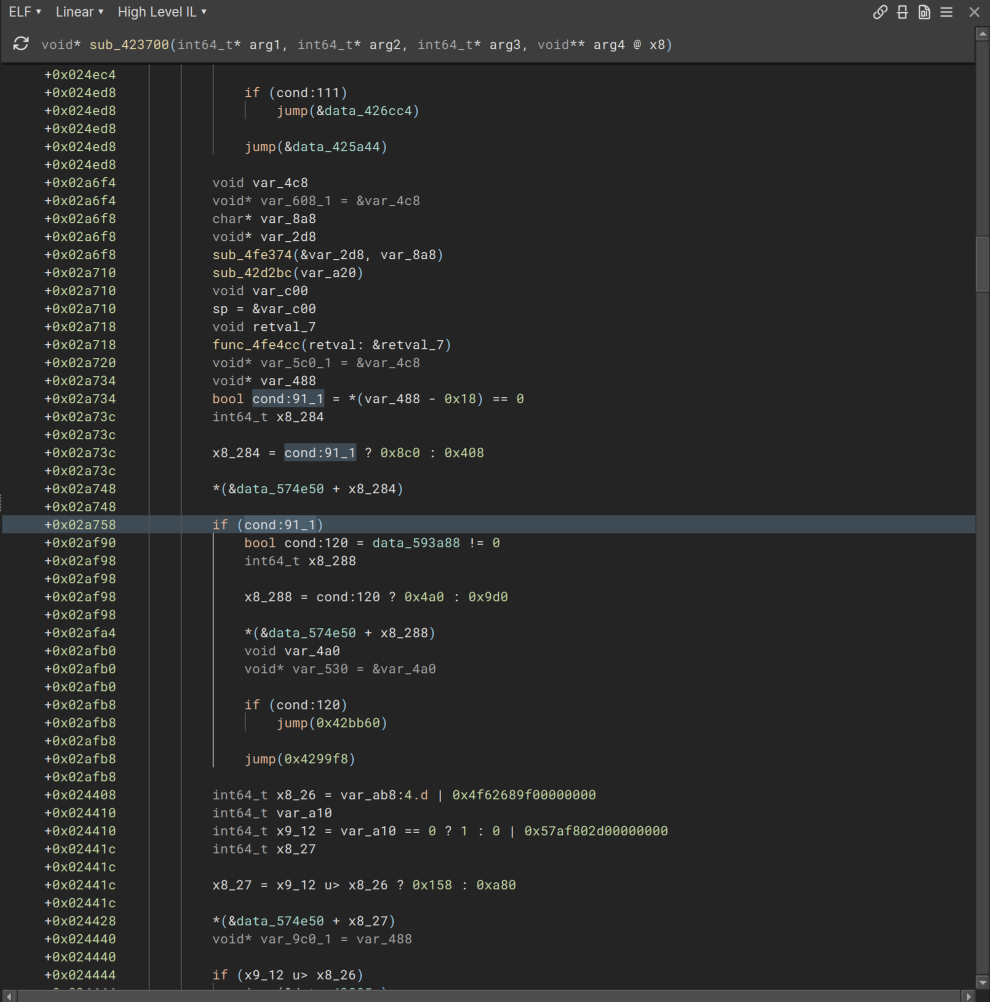Viewport: 990px width, 1002px height.
Task: Click the binary file document icon
Action: tap(924, 12)
